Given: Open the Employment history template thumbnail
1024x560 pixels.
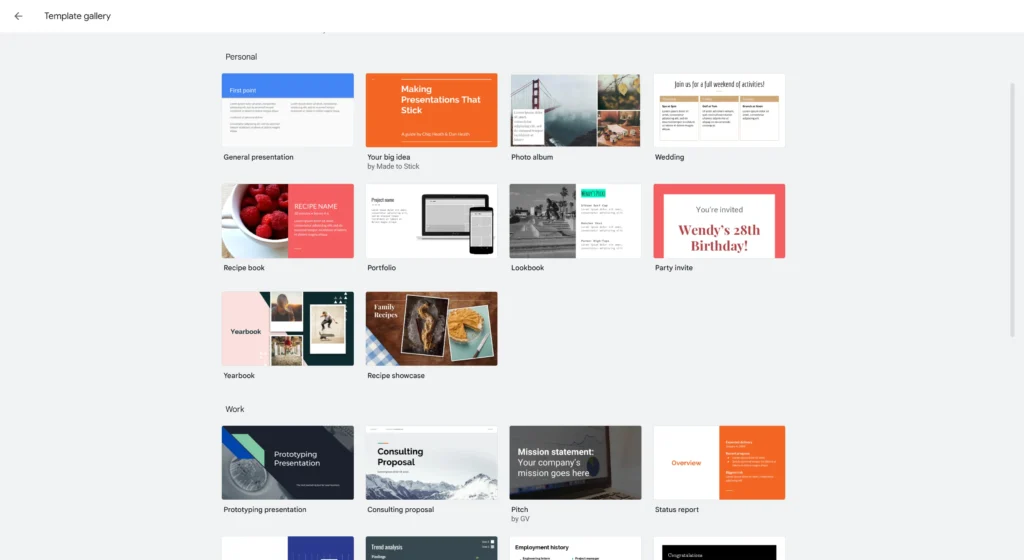Looking at the screenshot, I should [575, 548].
